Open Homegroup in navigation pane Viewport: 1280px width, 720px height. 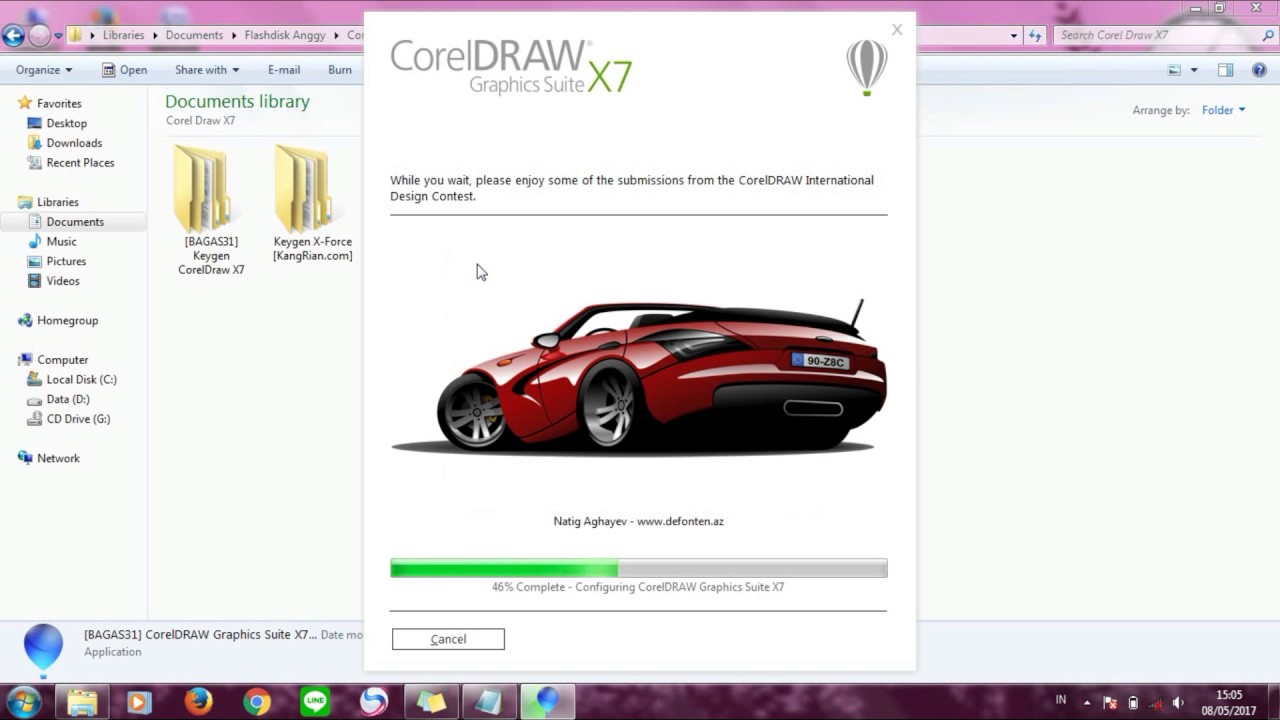point(67,320)
